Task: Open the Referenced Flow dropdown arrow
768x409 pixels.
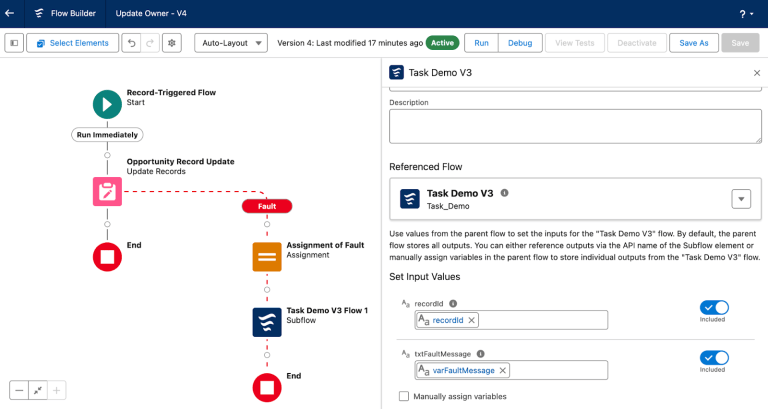Action: (x=741, y=199)
